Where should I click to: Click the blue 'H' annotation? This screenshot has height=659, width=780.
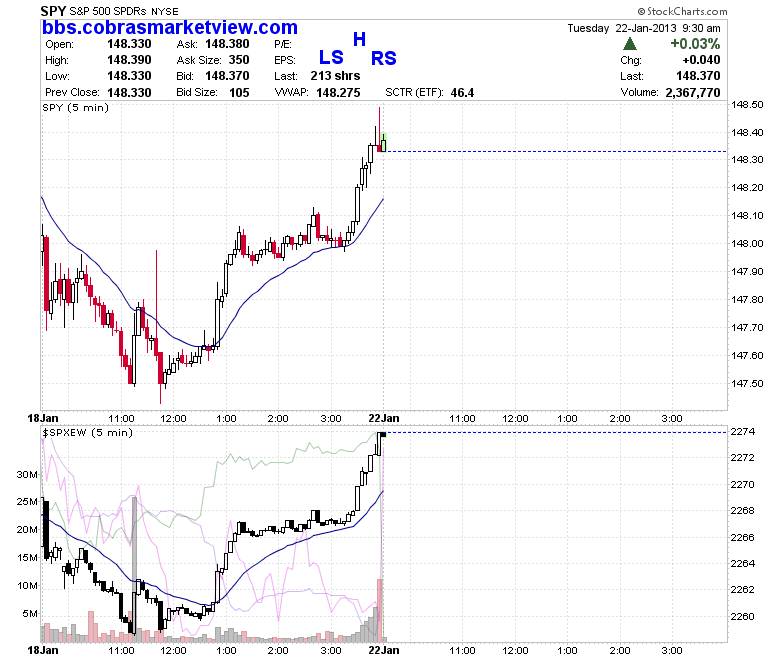360,39
